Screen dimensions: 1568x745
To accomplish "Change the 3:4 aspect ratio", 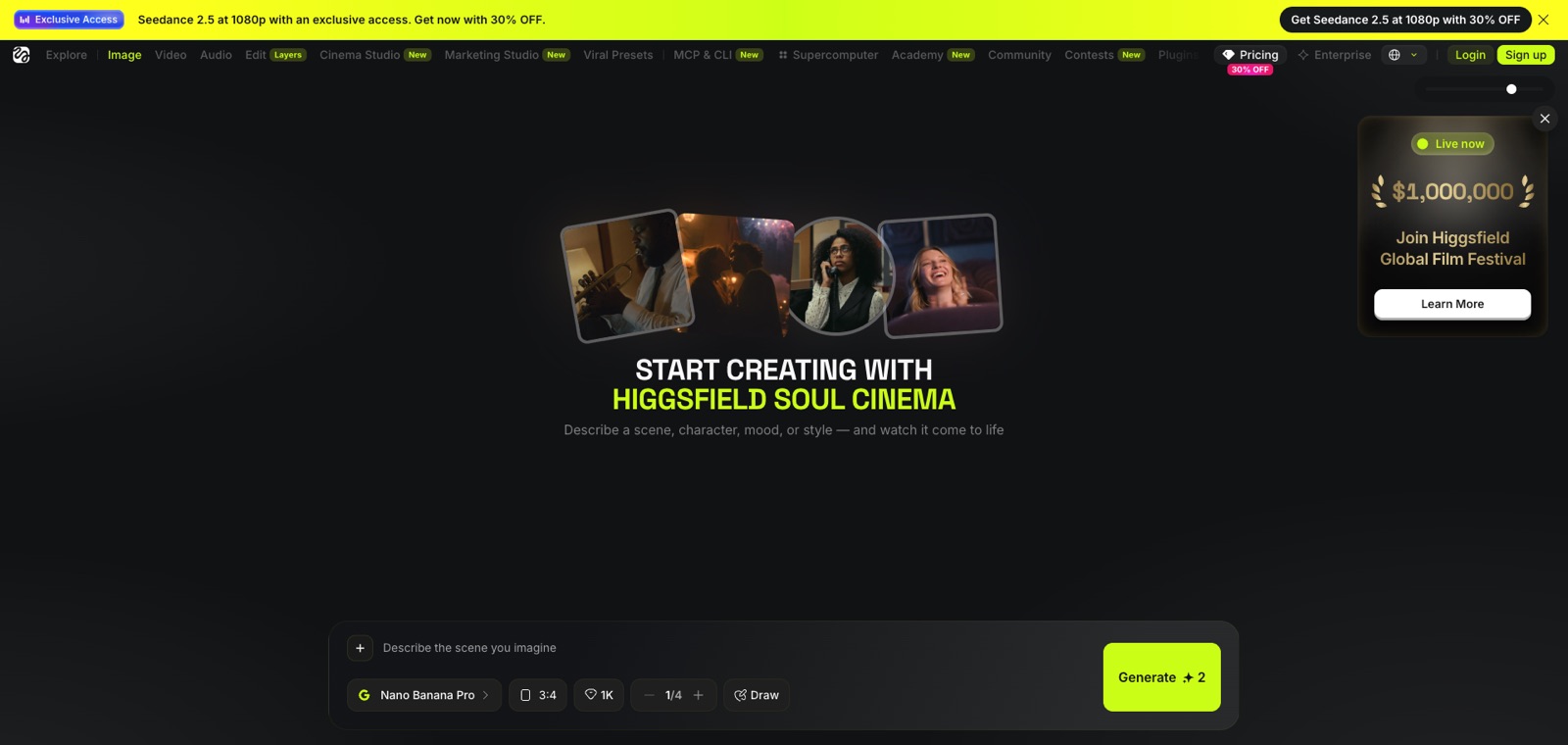I will pos(538,695).
